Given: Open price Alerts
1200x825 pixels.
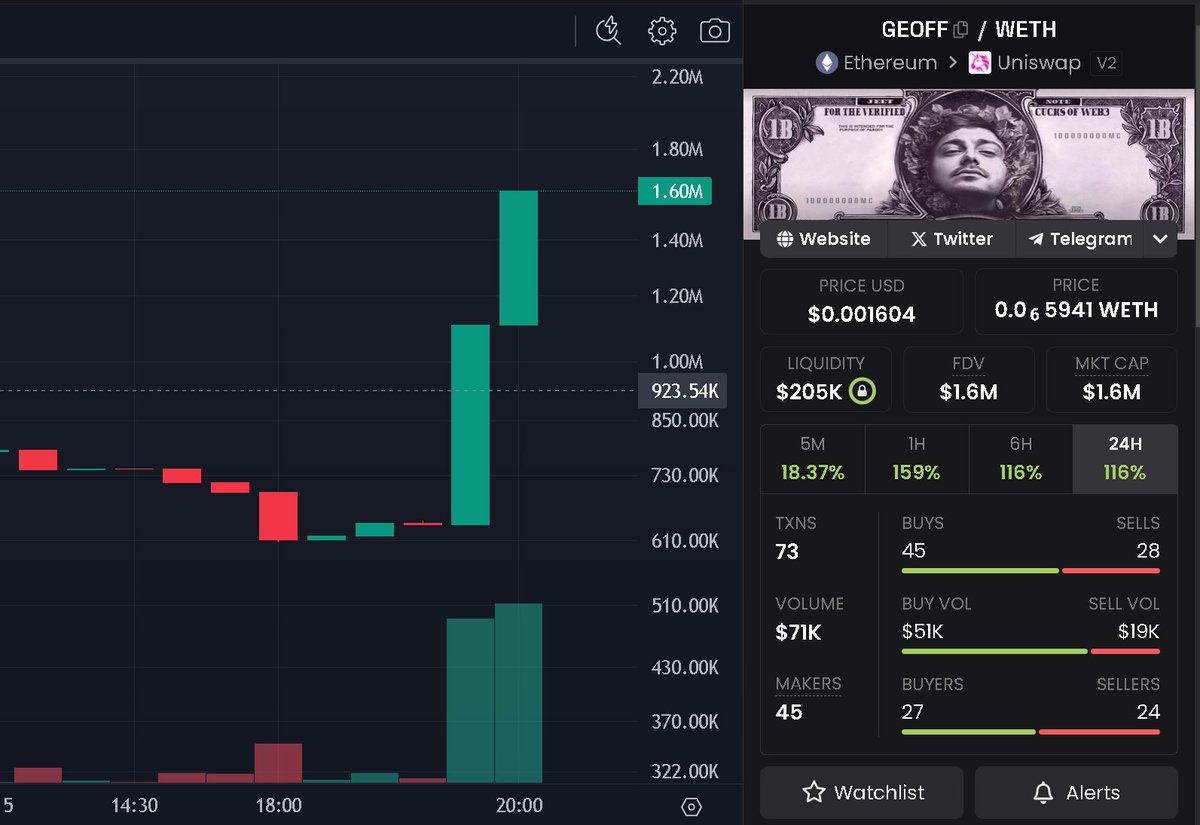Looking at the screenshot, I should point(1076,793).
